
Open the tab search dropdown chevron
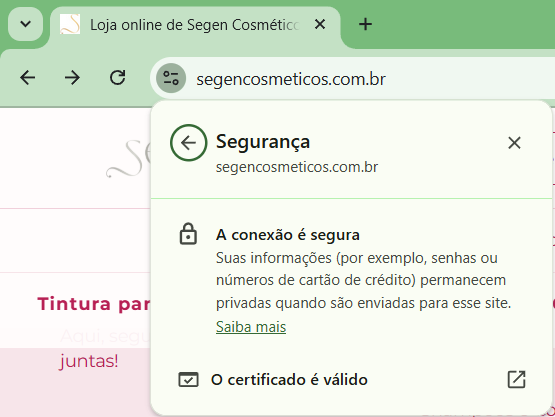point(25,24)
